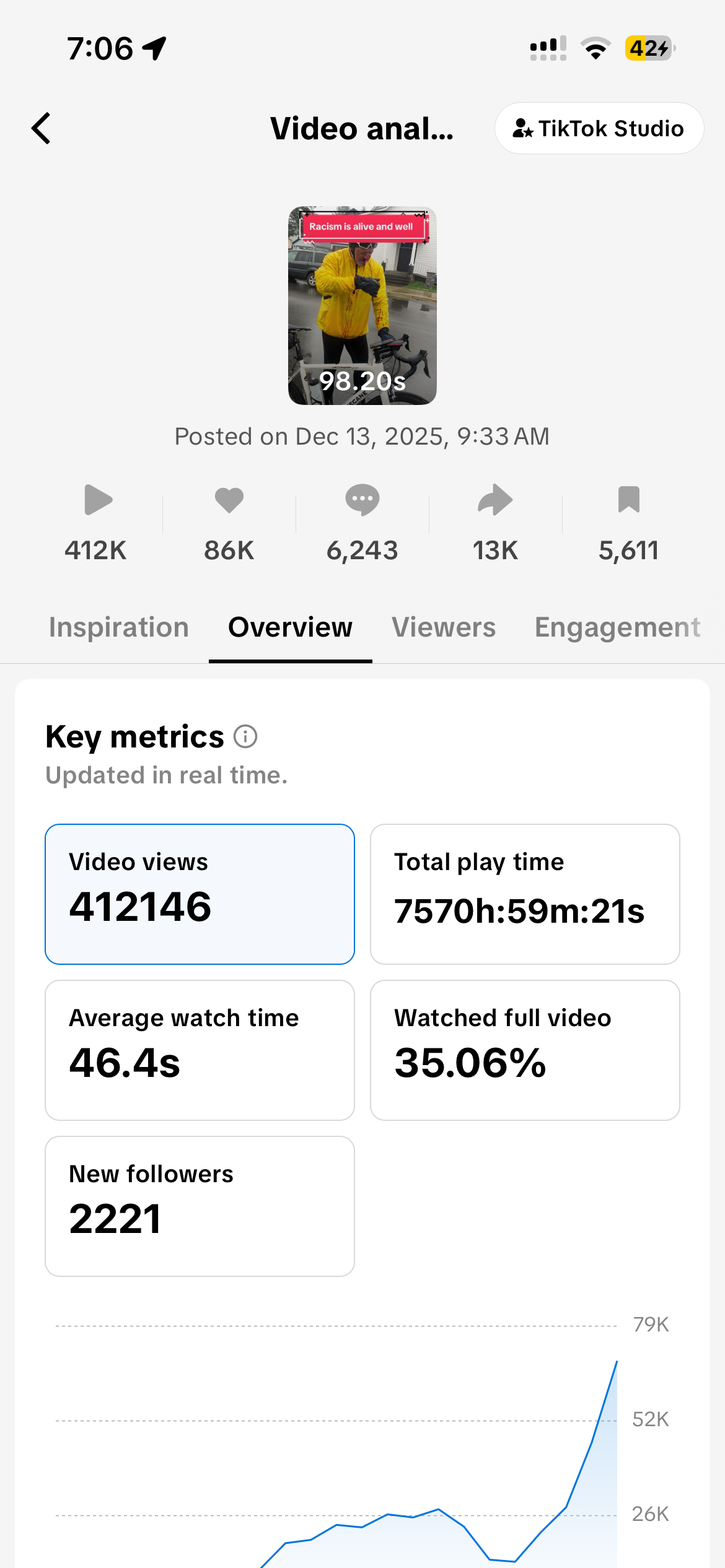
Task: Tap the share arrow icon
Action: click(x=495, y=500)
